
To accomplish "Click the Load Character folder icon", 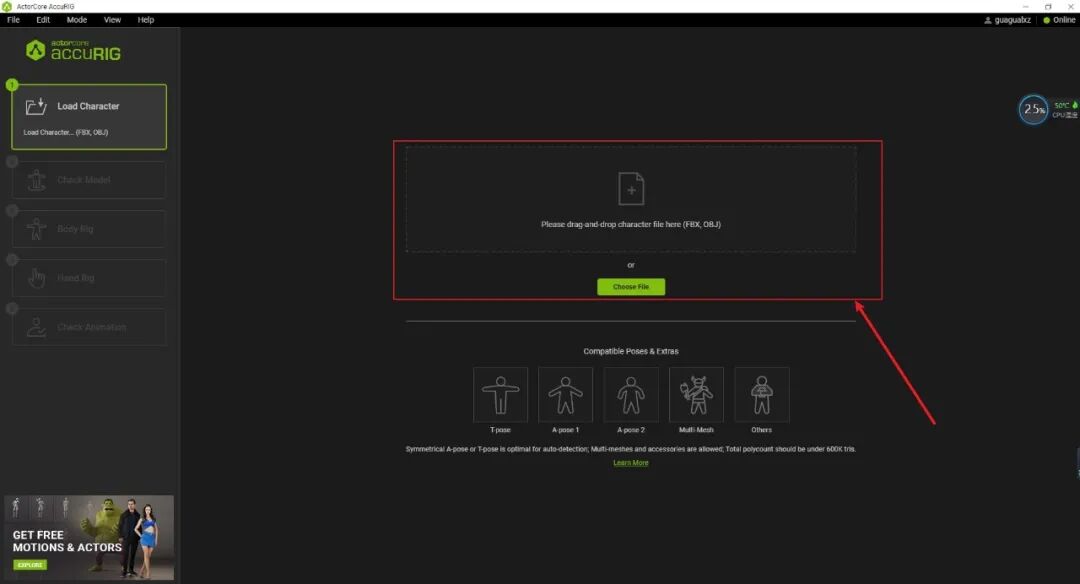I will coord(36,106).
